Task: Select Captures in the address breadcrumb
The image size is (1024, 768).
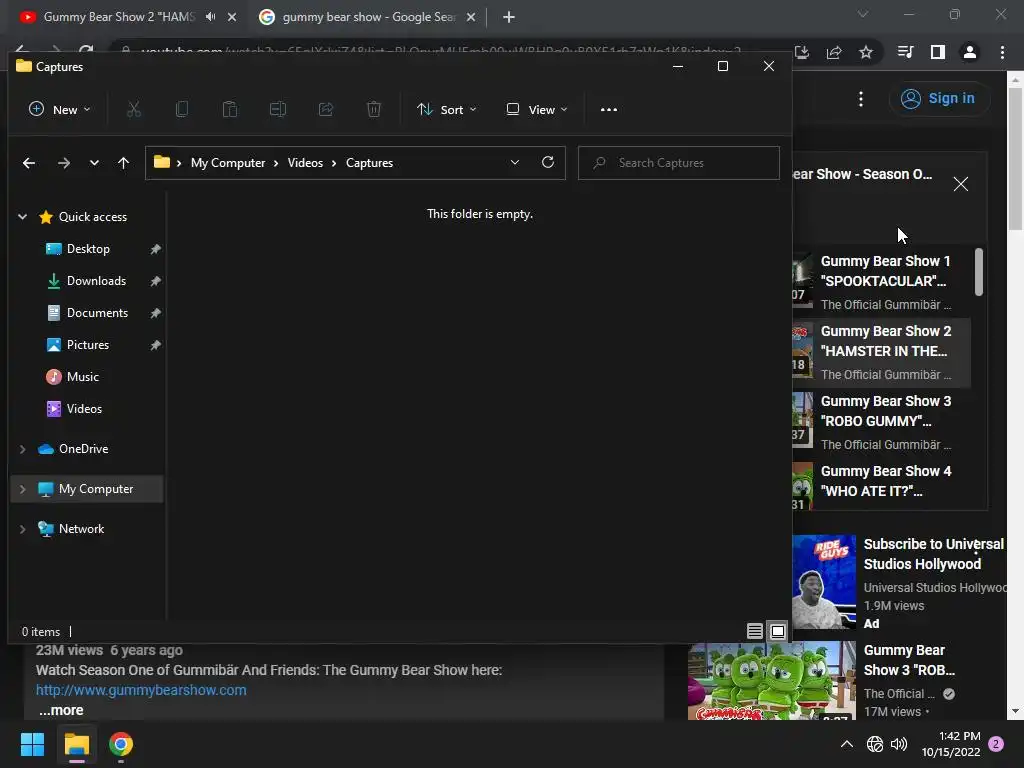Action: coord(369,163)
